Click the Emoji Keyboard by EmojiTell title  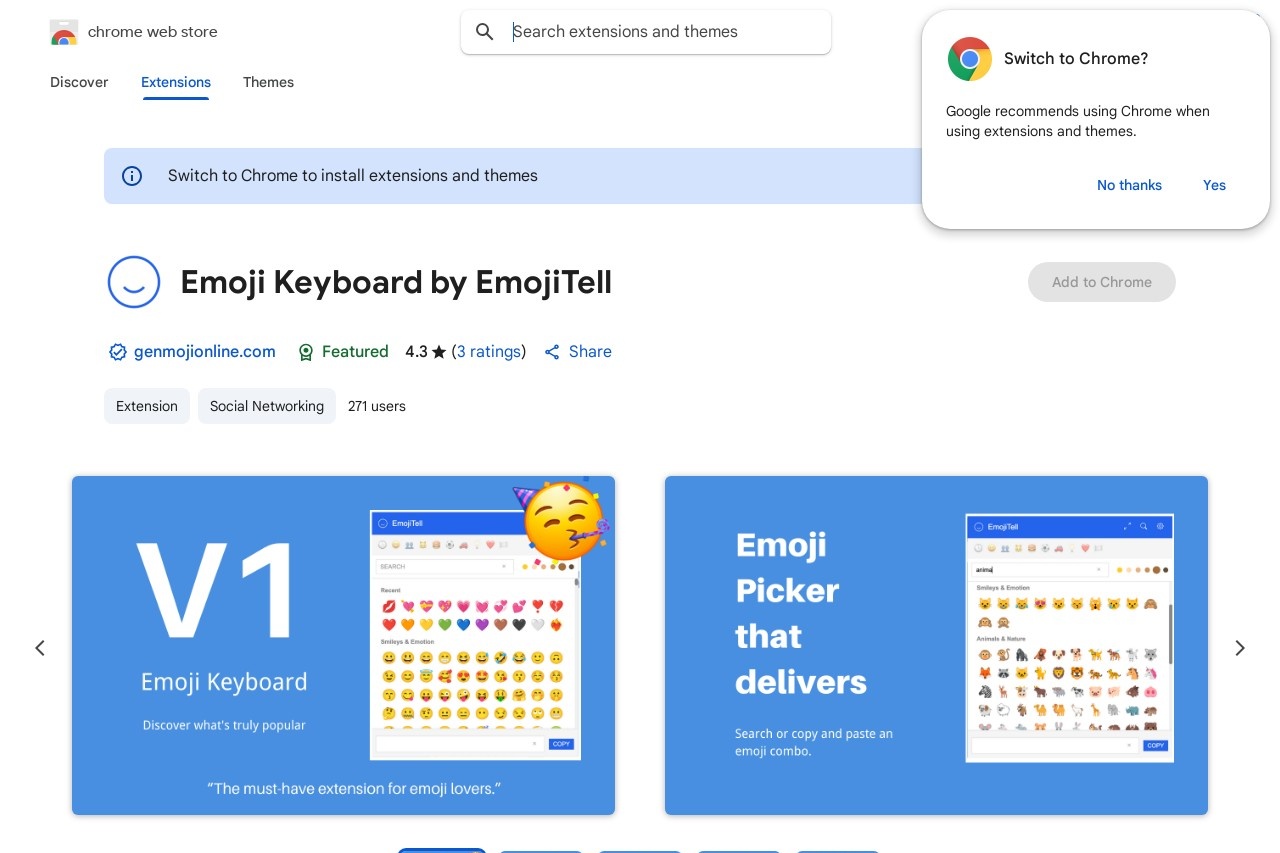tap(396, 282)
